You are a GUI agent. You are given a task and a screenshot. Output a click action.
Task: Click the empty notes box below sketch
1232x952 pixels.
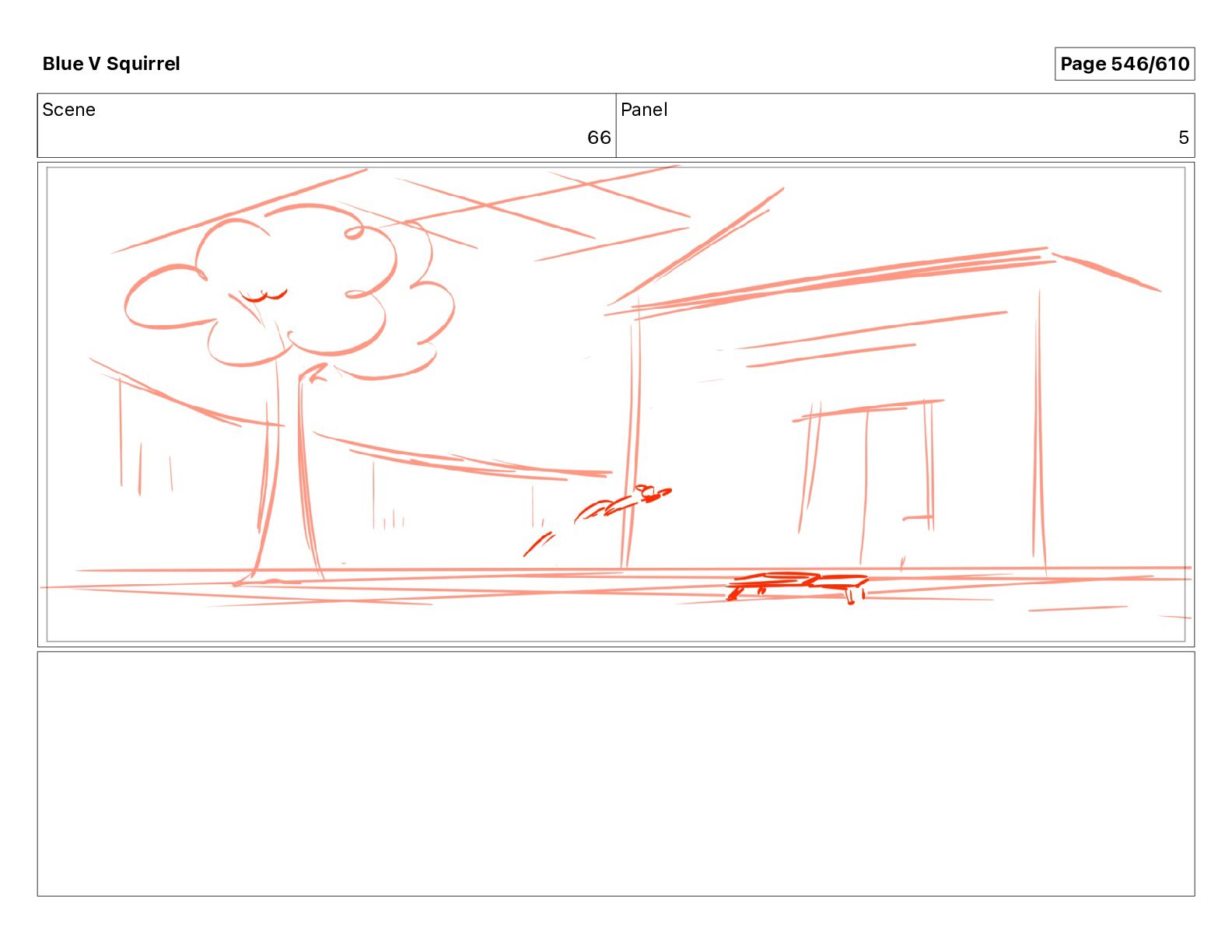(616, 774)
